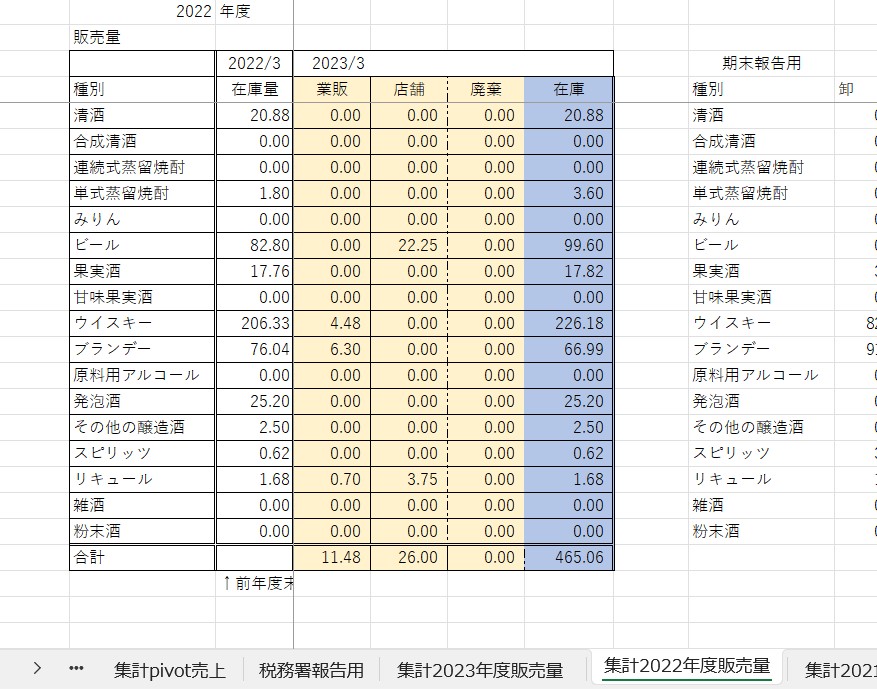Select the 店舗 column header cell
This screenshot has height=690, width=877.
click(x=408, y=89)
